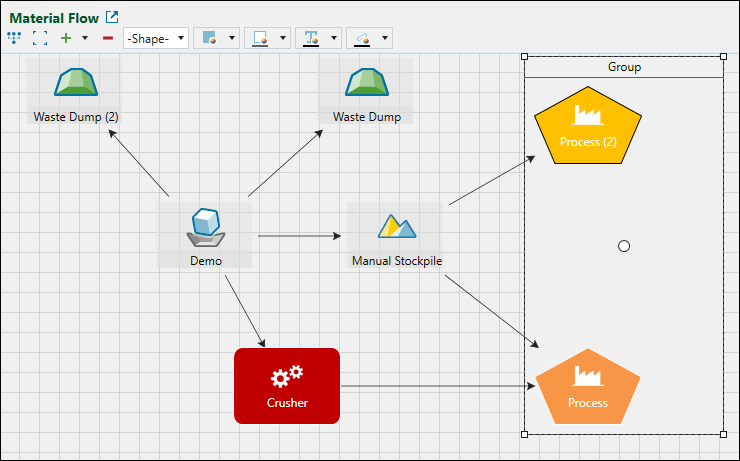740x461 pixels.
Task: Click the Group bottom-left resize handle
Action: click(524, 434)
